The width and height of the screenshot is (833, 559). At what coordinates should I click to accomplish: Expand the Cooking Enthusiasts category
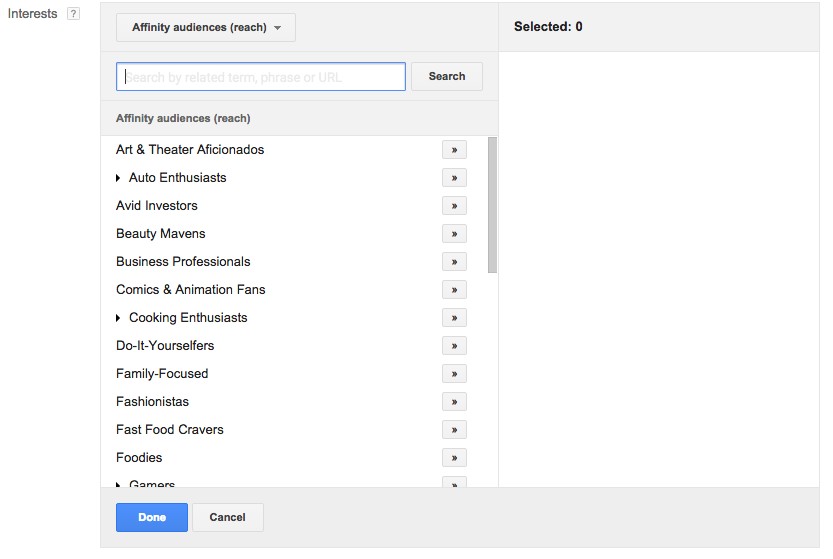pos(118,318)
